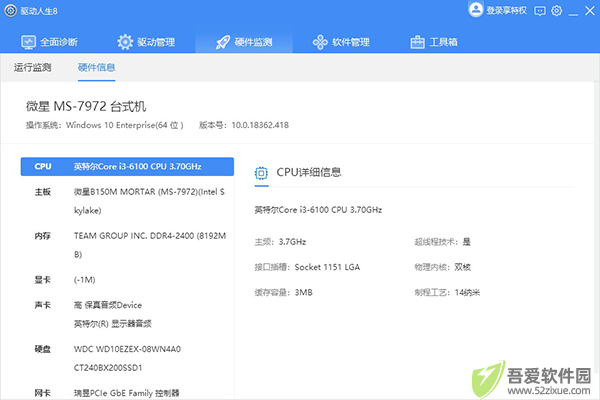Click the 微星 MS-7972 台式机 title
The width and height of the screenshot is (600, 400).
(x=86, y=106)
